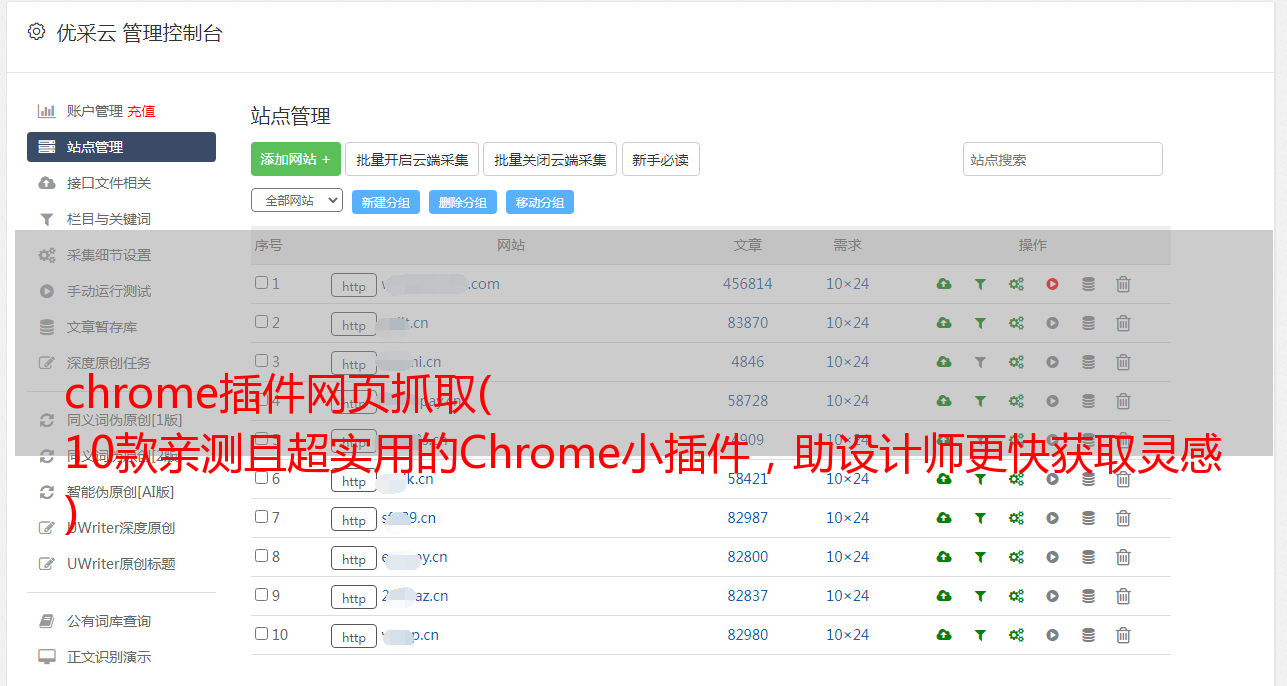Image resolution: width=1287 pixels, height=686 pixels.
Task: Open the gears icon in row 82980
Action: [x=1016, y=635]
